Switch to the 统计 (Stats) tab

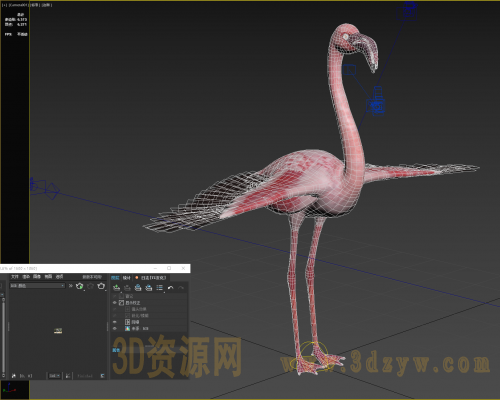pyautogui.click(x=127, y=278)
